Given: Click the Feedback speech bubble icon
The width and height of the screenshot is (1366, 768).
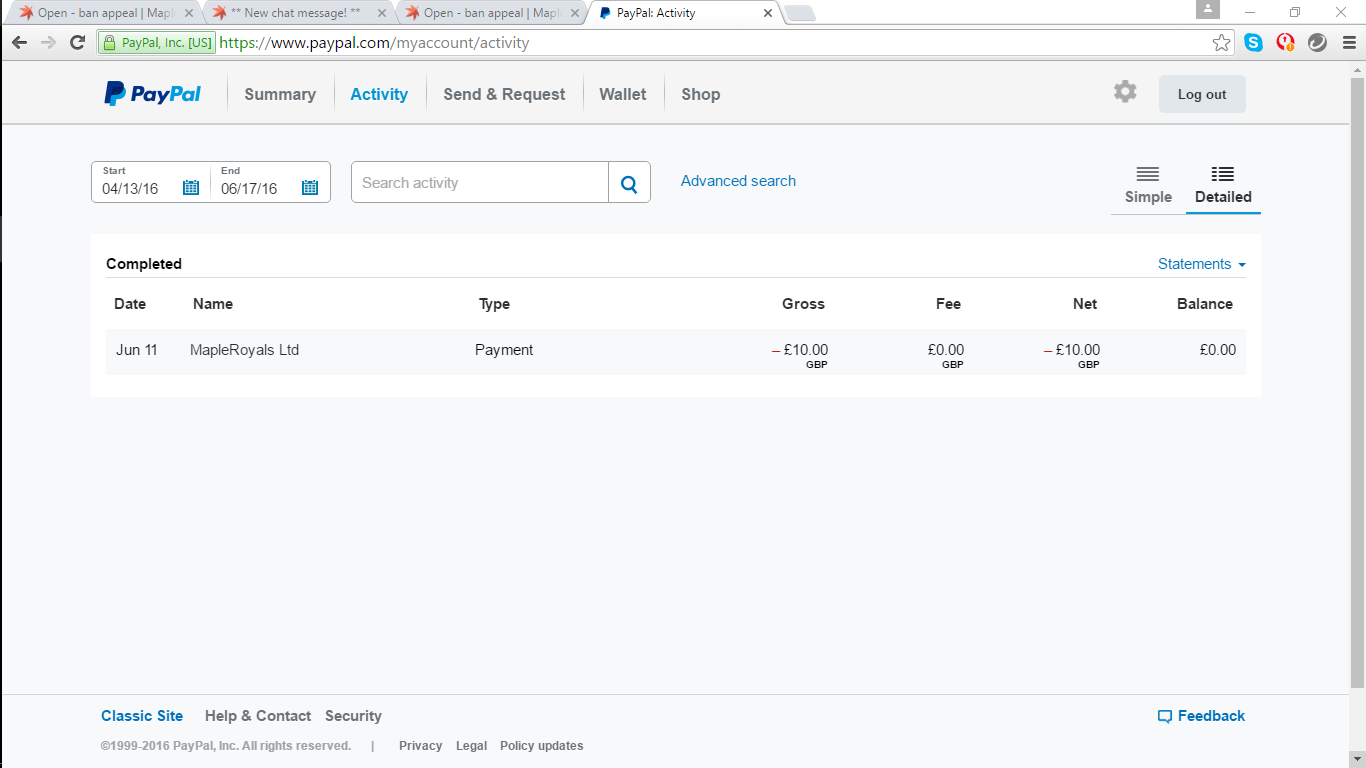Looking at the screenshot, I should point(1165,716).
